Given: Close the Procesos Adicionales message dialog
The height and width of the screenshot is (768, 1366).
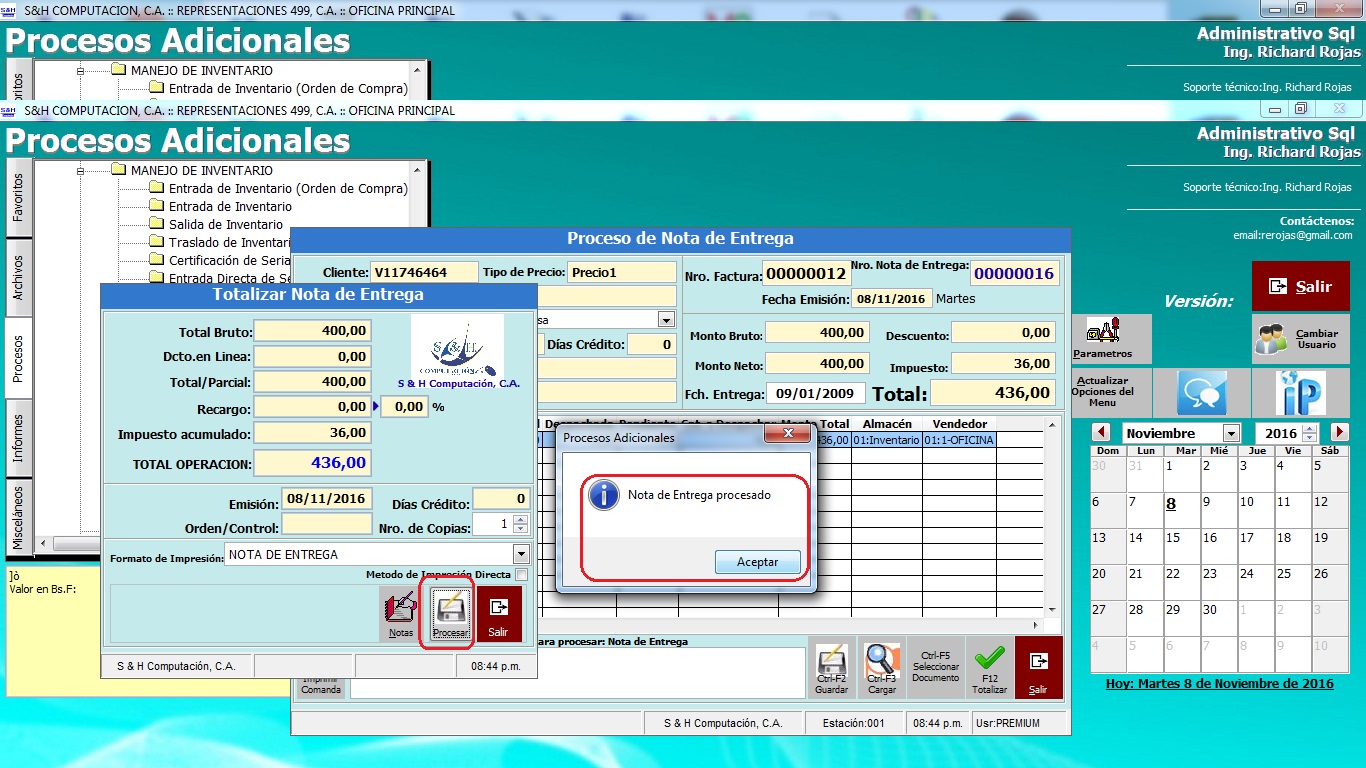Looking at the screenshot, I should tap(786, 434).
